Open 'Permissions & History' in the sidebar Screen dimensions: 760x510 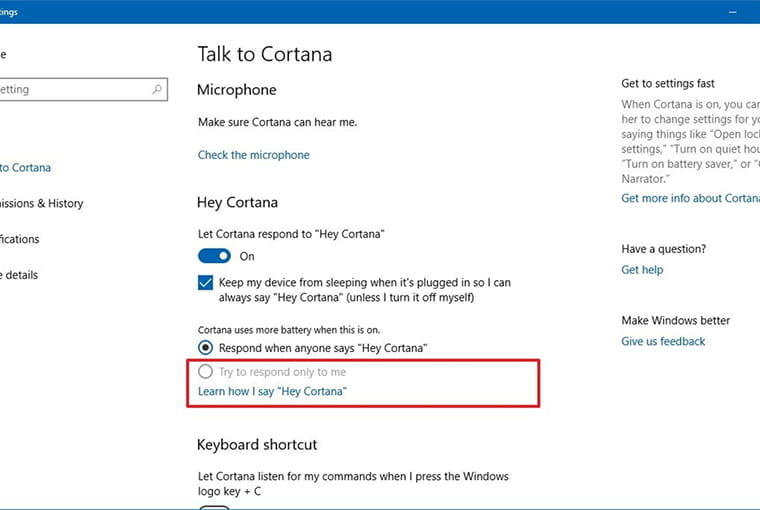(x=42, y=204)
